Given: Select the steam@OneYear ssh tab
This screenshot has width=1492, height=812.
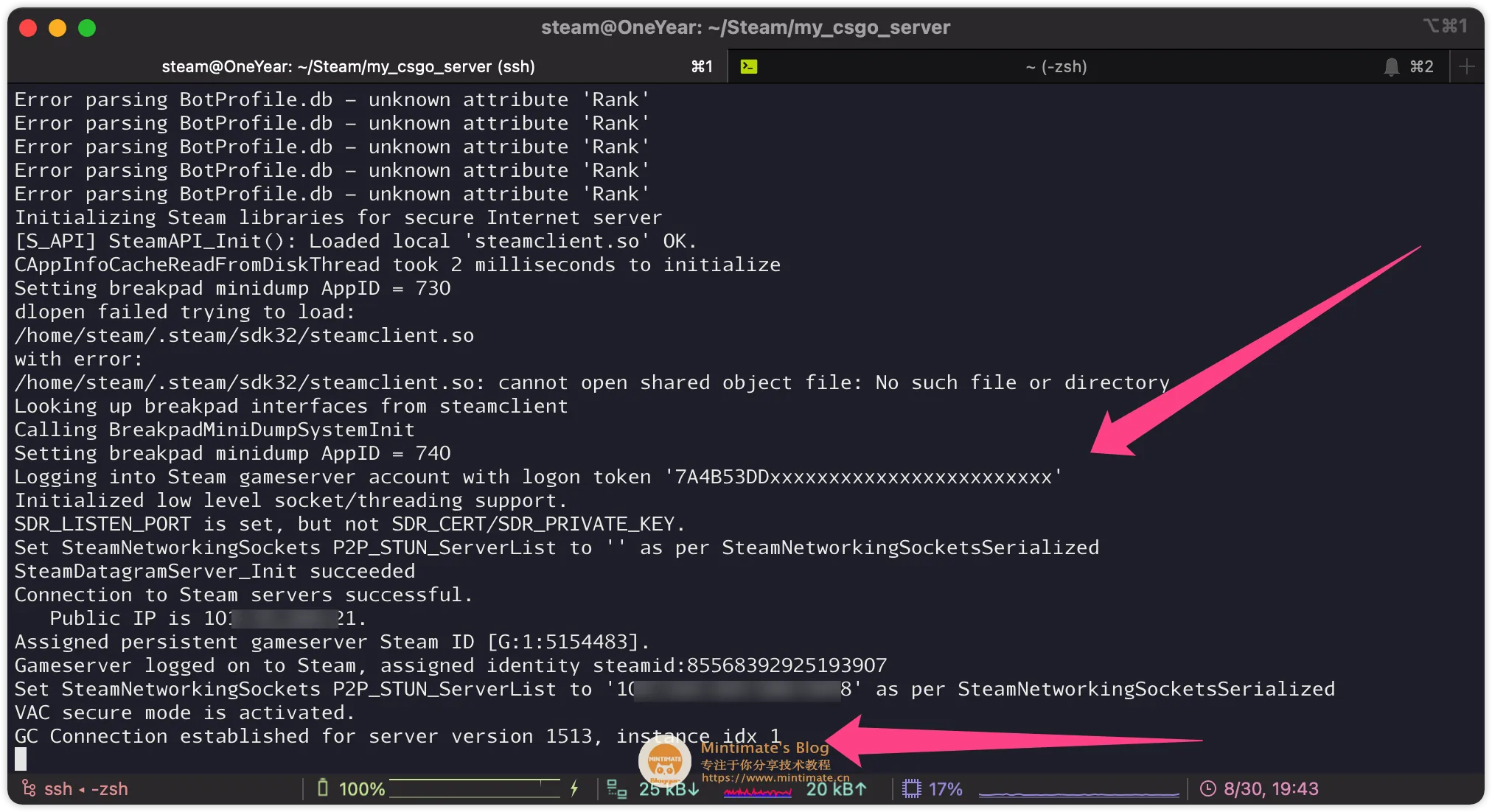Looking at the screenshot, I should click(348, 67).
